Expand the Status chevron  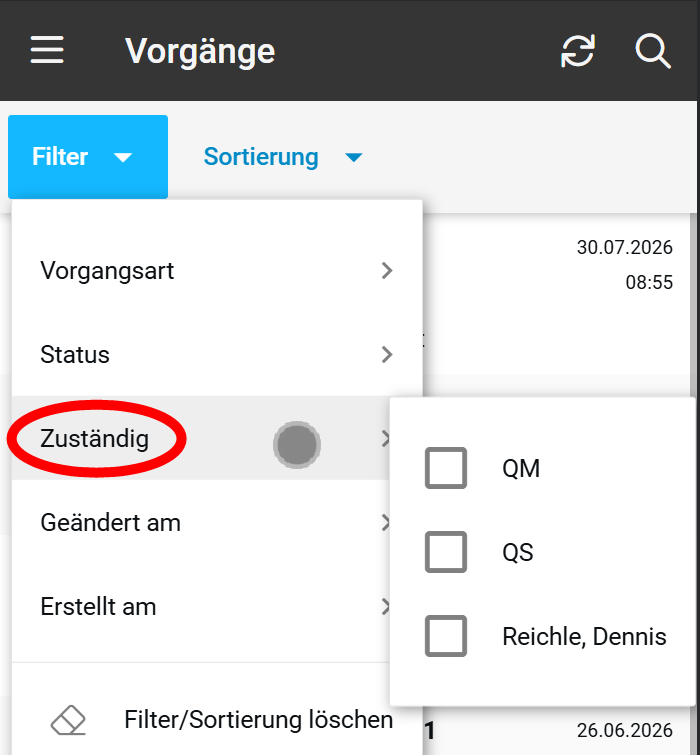point(387,354)
